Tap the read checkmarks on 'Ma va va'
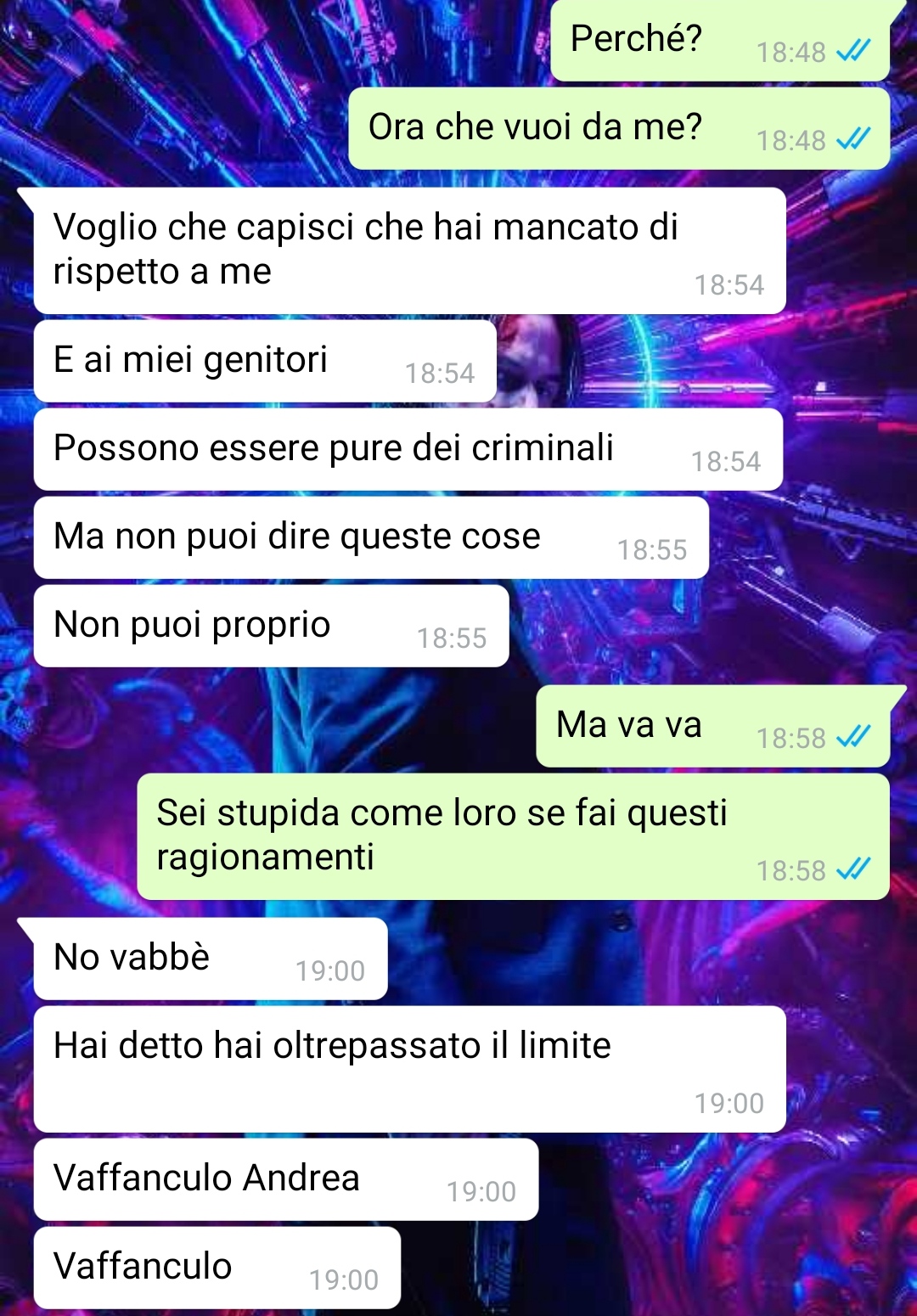This screenshot has width=917, height=1316. [x=853, y=738]
